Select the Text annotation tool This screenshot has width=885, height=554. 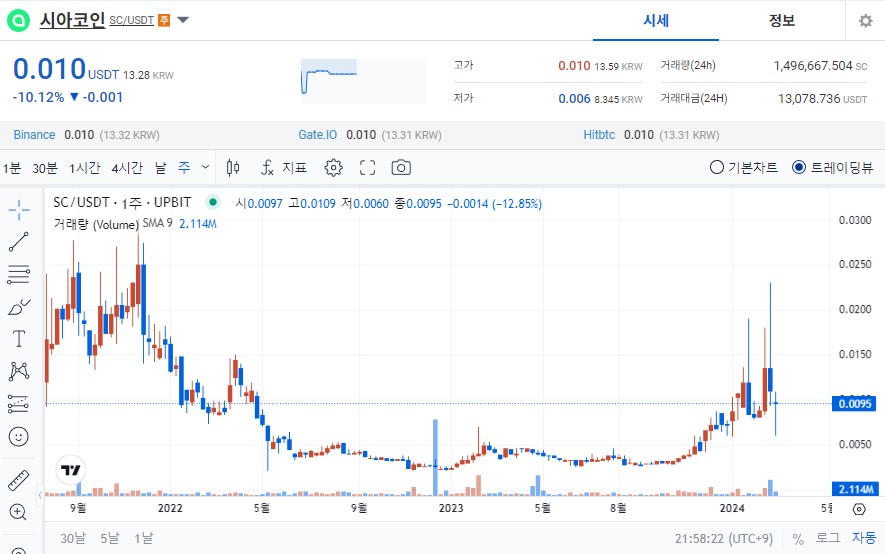coord(19,338)
